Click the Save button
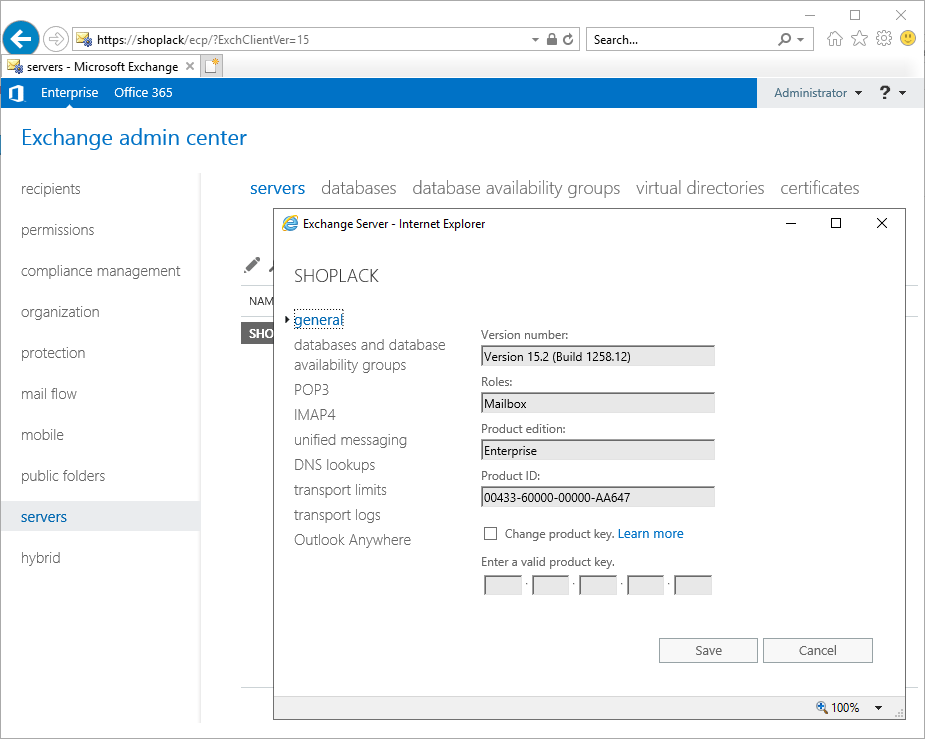Screen dimensions: 925x739 708,651
